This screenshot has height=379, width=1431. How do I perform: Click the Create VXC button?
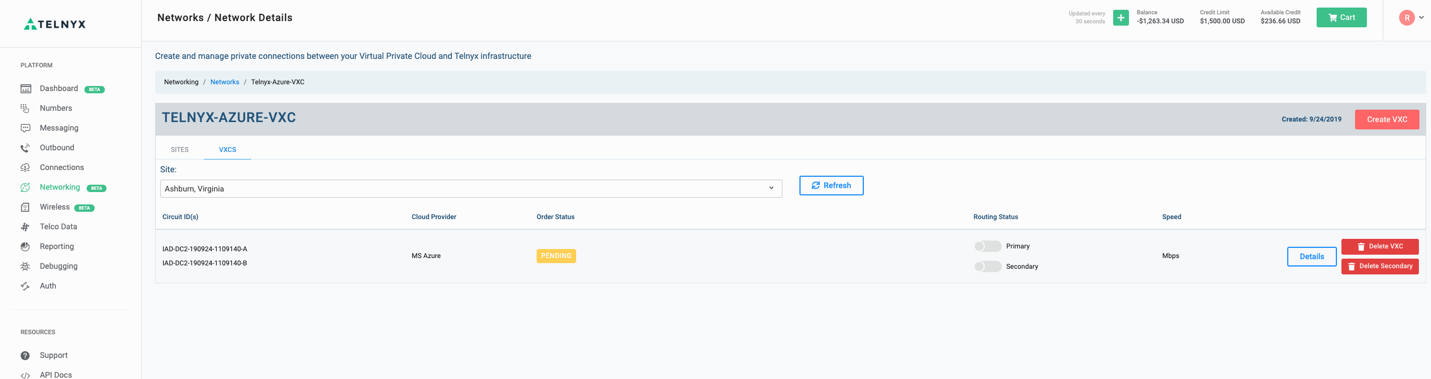coord(1387,119)
